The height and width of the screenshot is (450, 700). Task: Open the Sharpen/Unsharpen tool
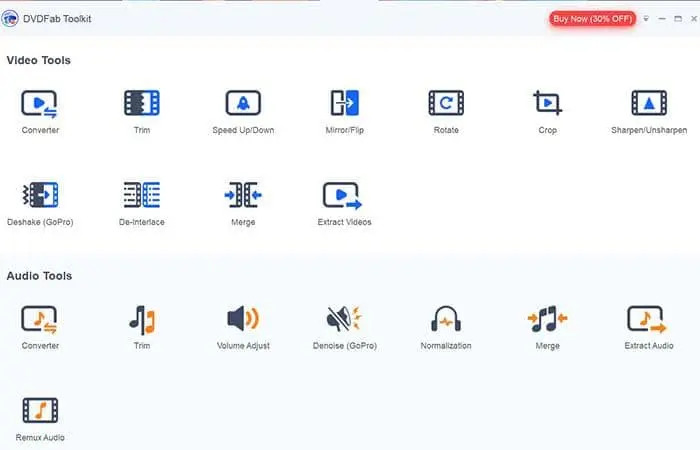point(648,103)
